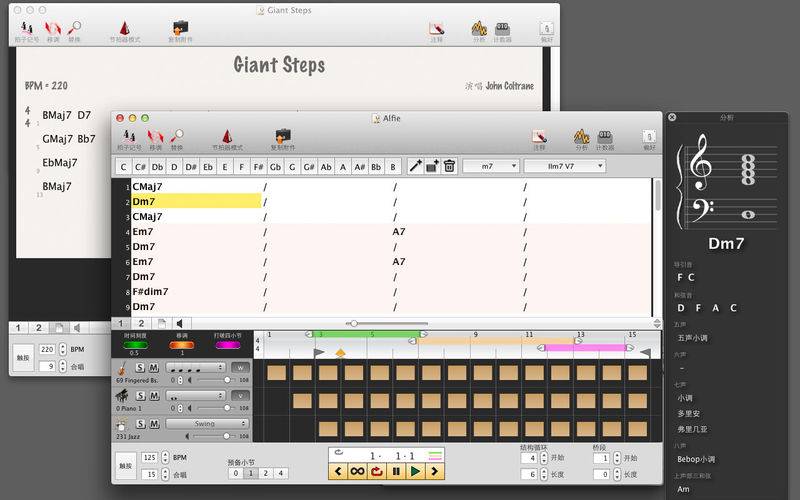Click the transpose icon in Alfie toolbar
This screenshot has width=800, height=500.
point(155,137)
